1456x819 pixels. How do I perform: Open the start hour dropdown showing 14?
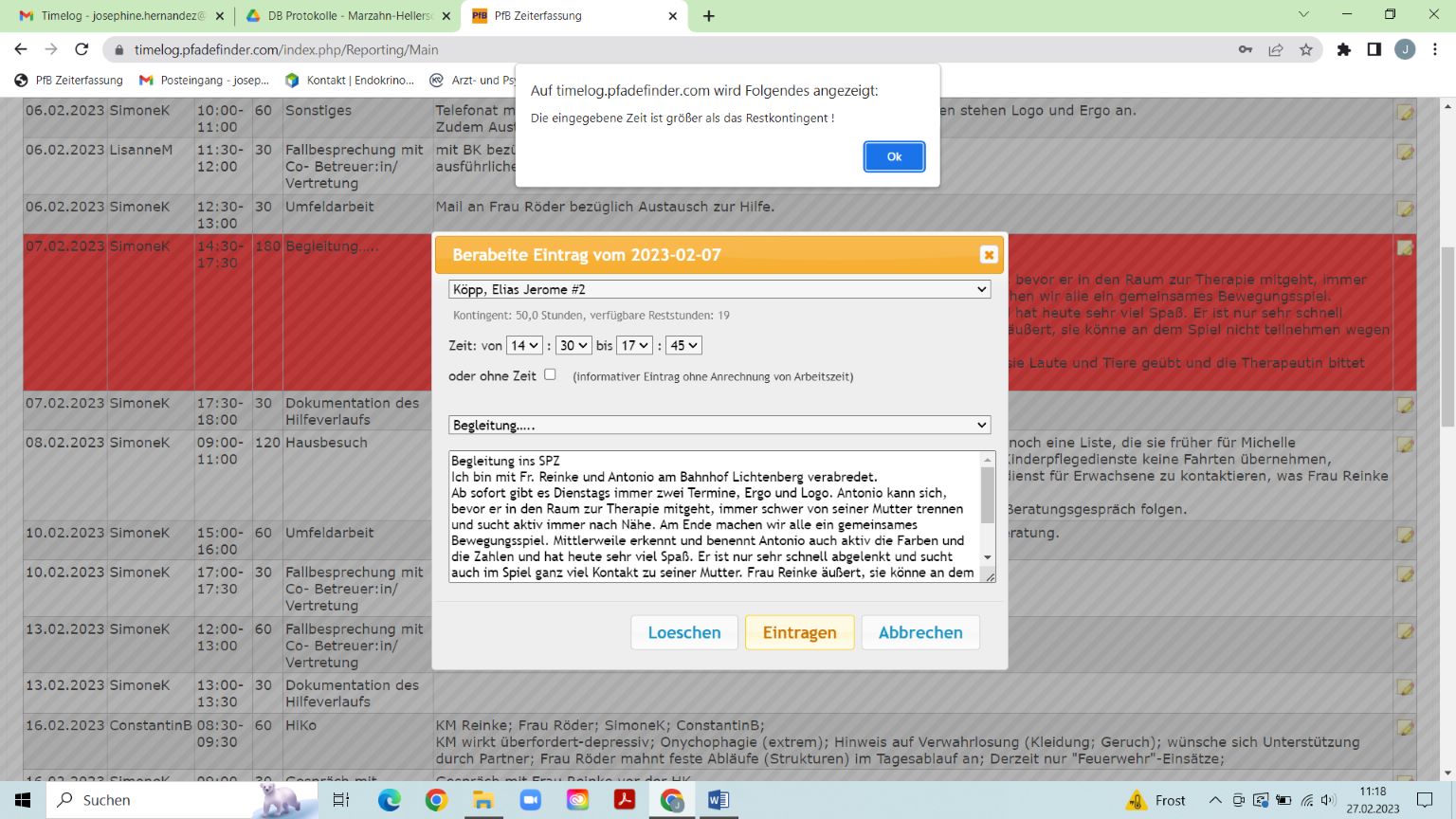coord(524,346)
